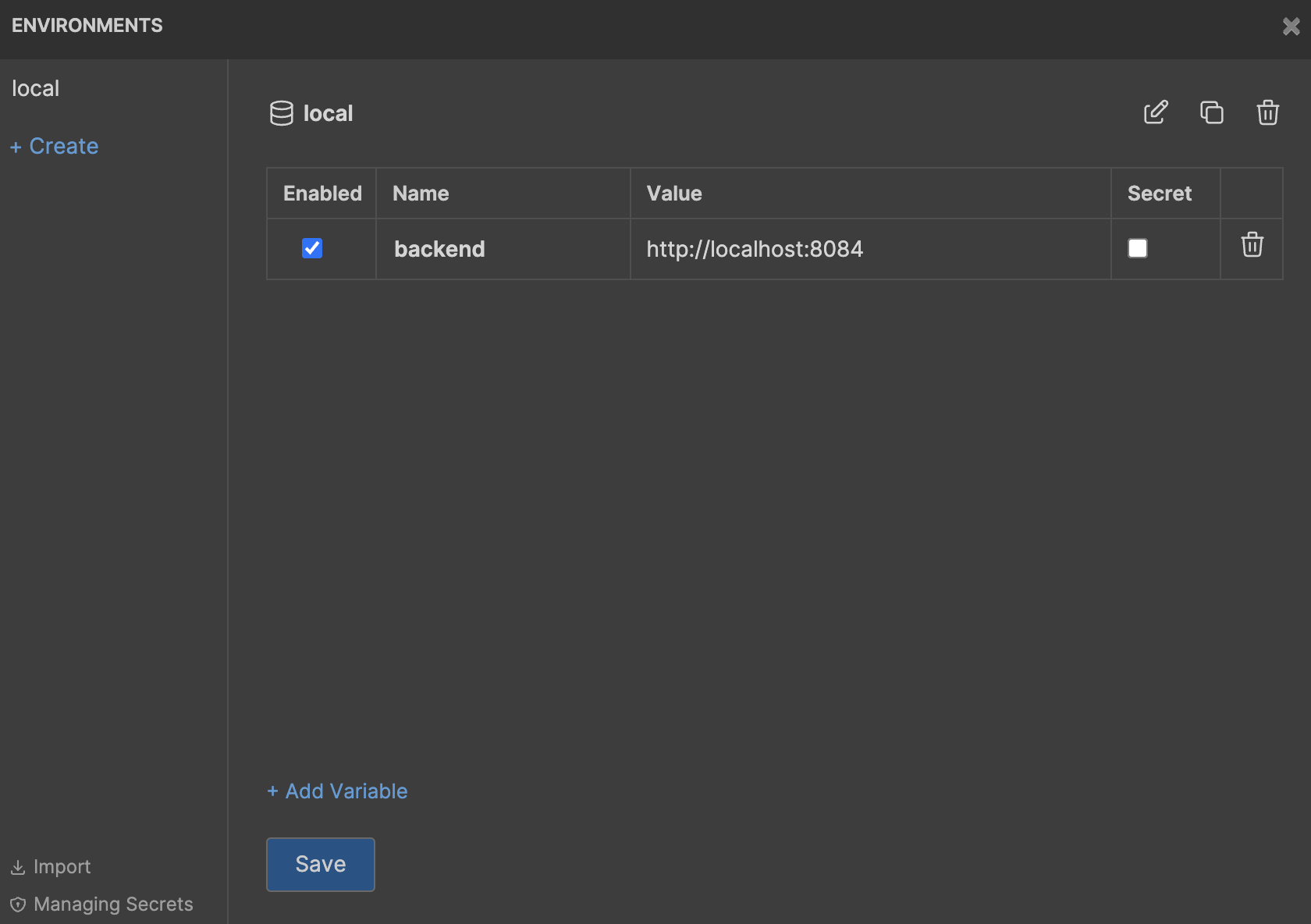Click the database icon beside local title
1311x924 pixels.
[281, 113]
